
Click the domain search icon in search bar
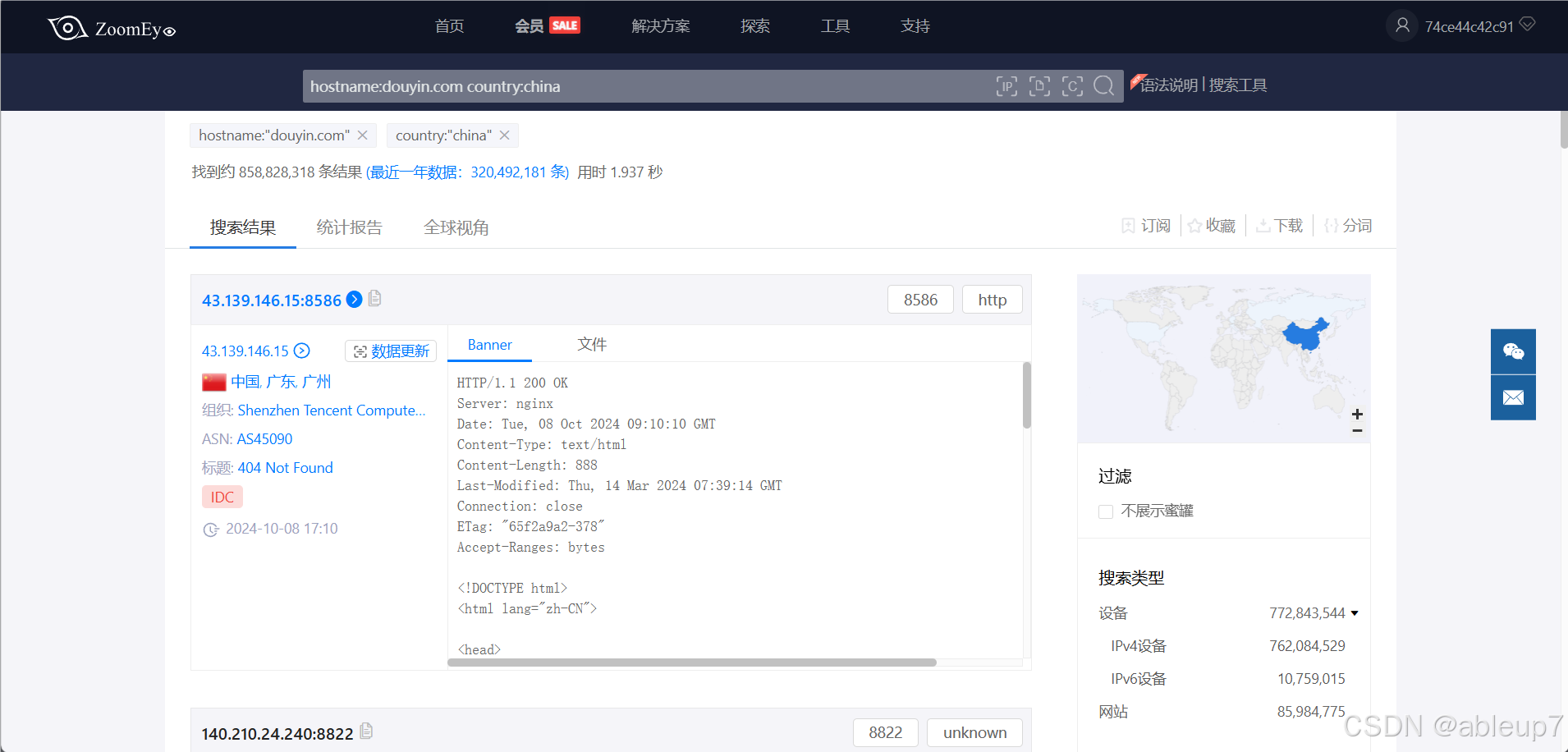pos(1039,86)
